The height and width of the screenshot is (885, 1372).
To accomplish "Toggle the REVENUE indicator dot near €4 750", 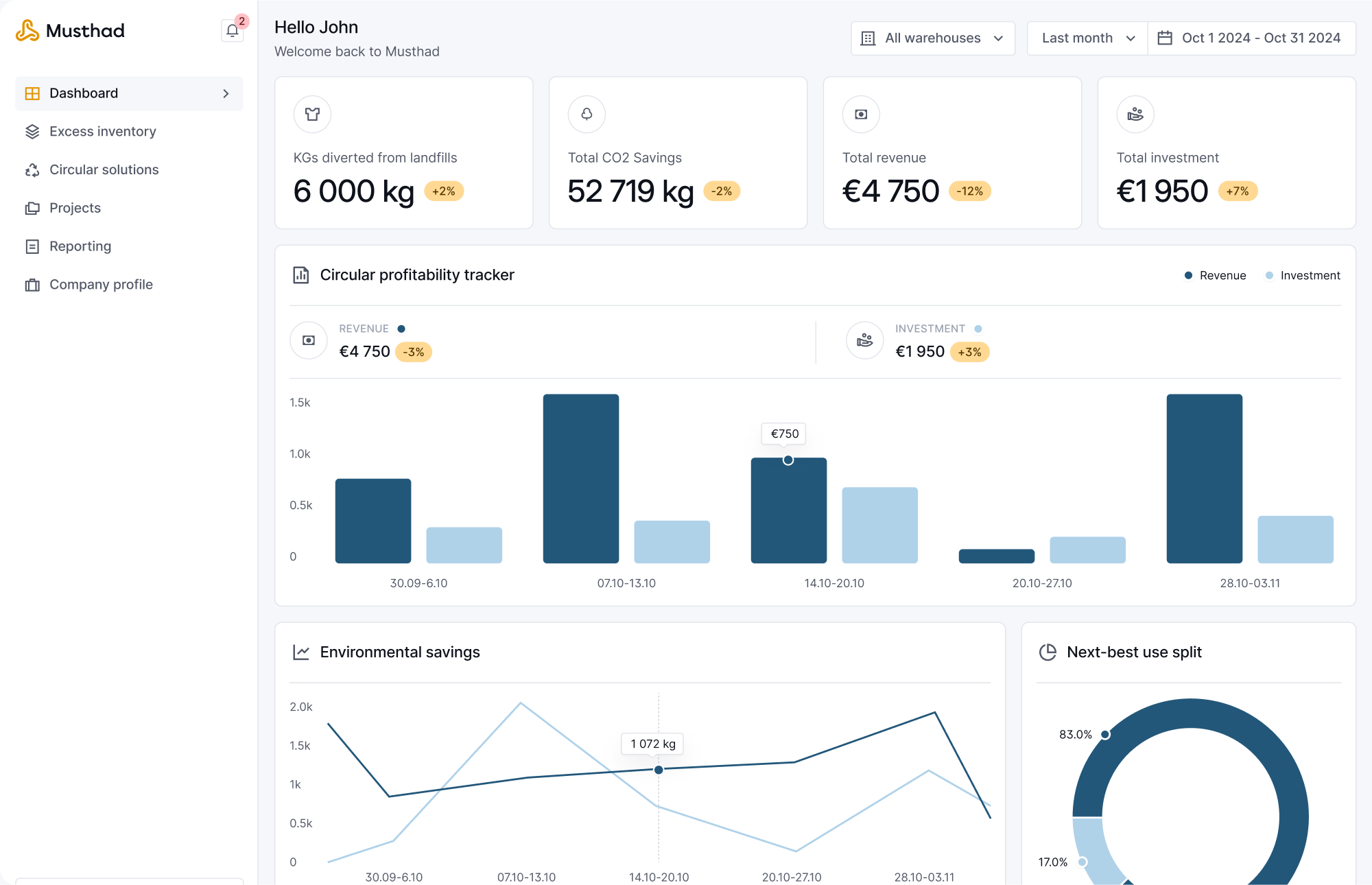I will click(402, 329).
